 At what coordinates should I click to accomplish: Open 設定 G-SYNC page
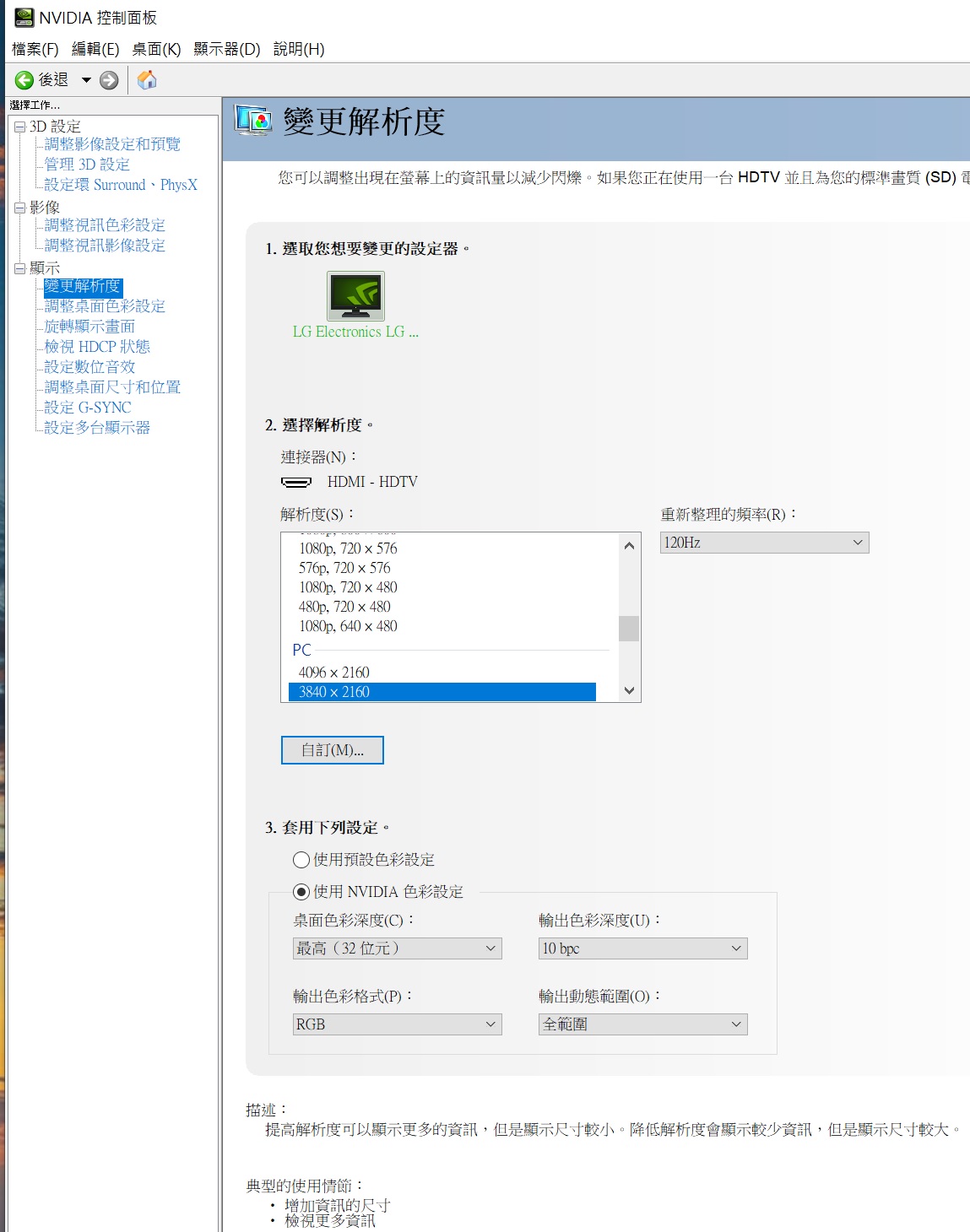coord(88,408)
